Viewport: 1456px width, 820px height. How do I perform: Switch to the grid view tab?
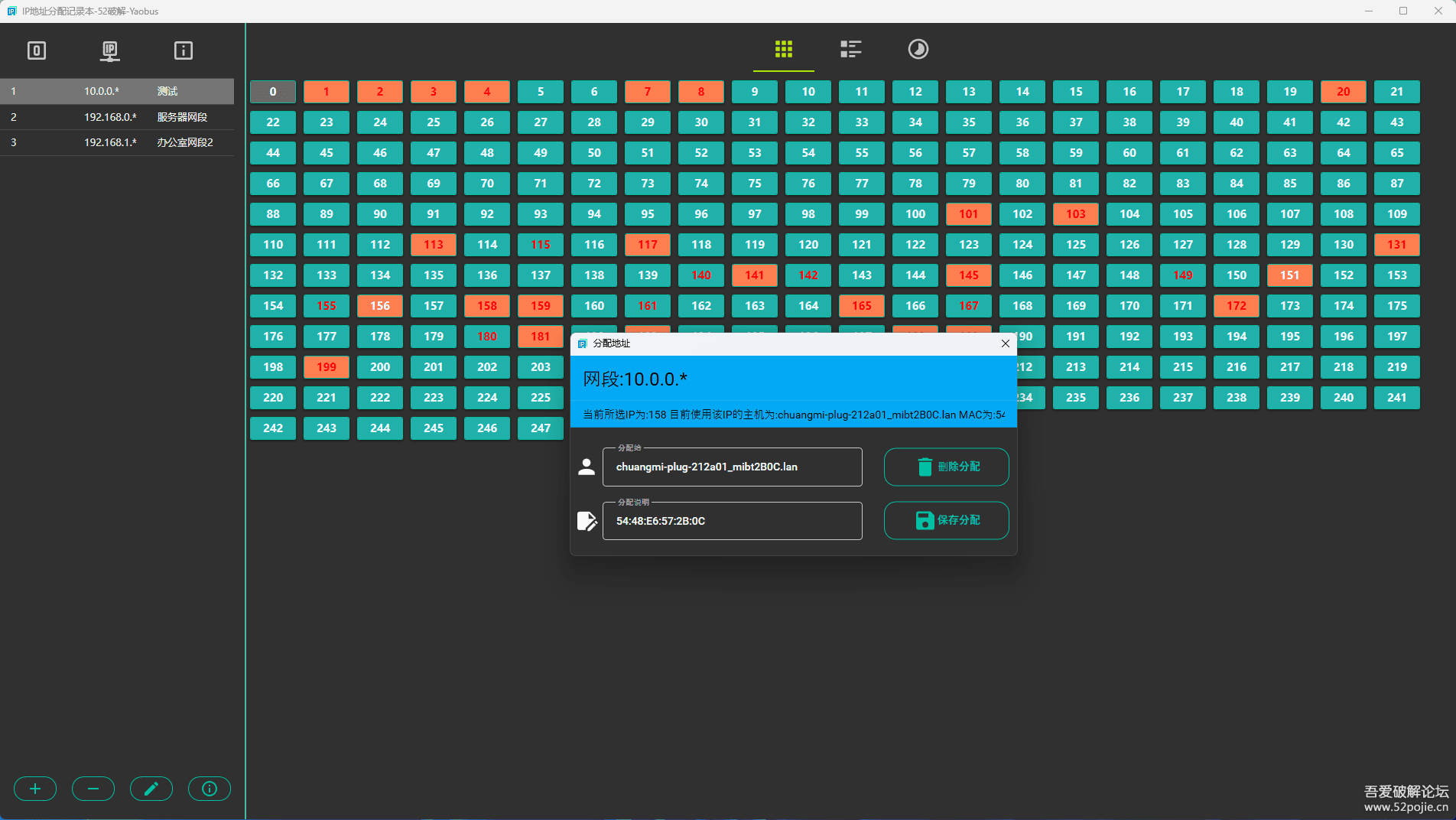783,50
